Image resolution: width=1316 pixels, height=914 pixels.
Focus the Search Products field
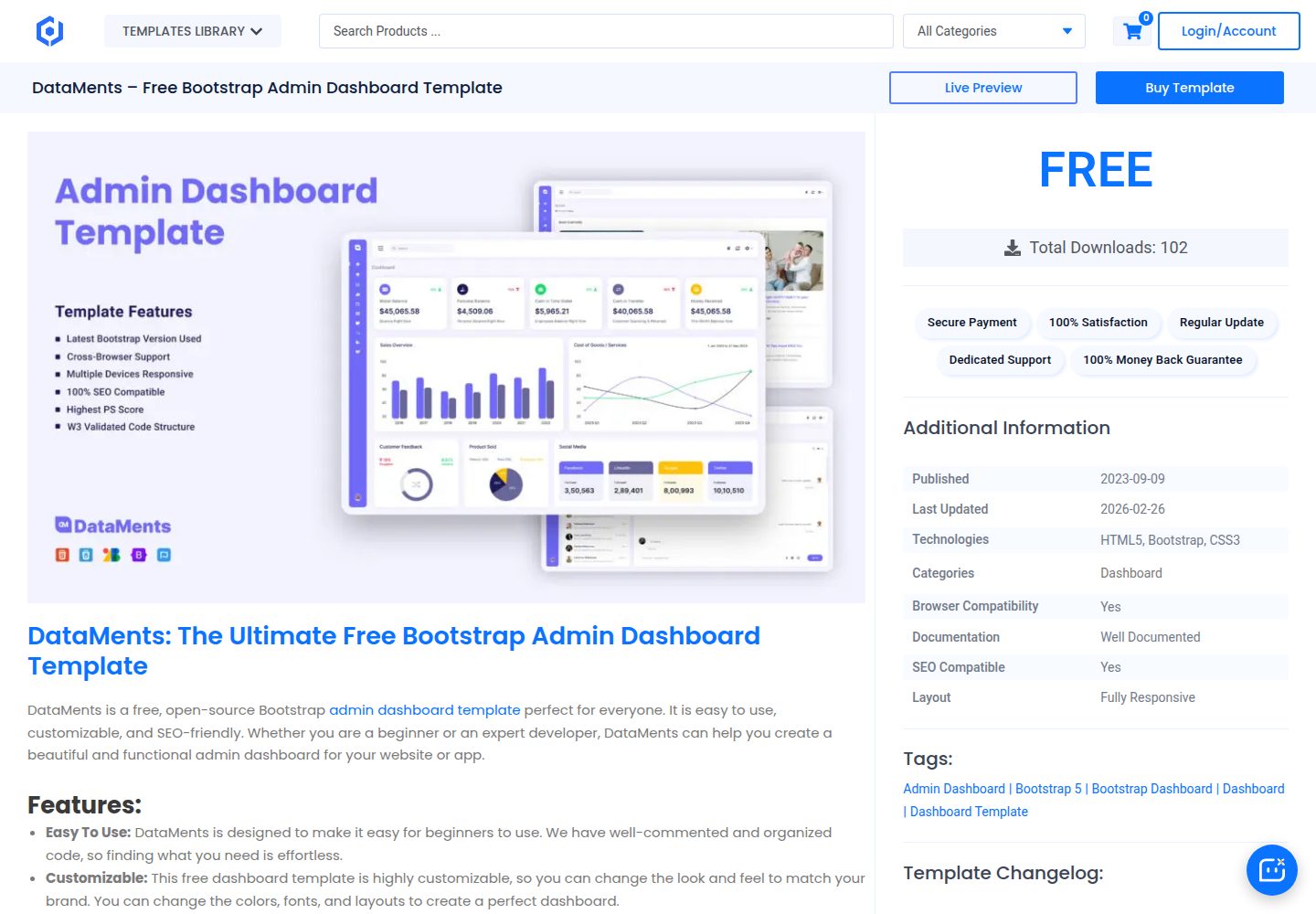coord(606,31)
